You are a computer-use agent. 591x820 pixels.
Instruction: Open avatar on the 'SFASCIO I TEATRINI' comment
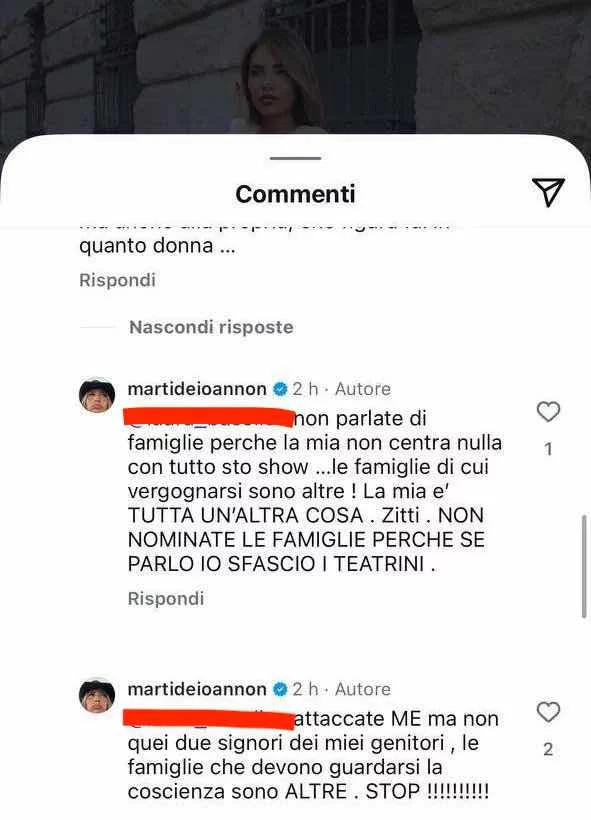(x=97, y=395)
